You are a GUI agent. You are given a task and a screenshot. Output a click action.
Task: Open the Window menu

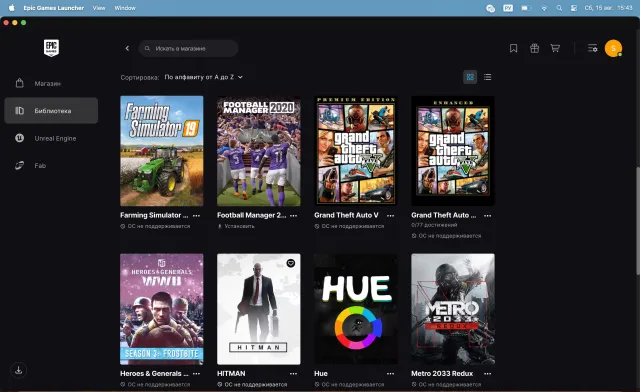point(125,8)
